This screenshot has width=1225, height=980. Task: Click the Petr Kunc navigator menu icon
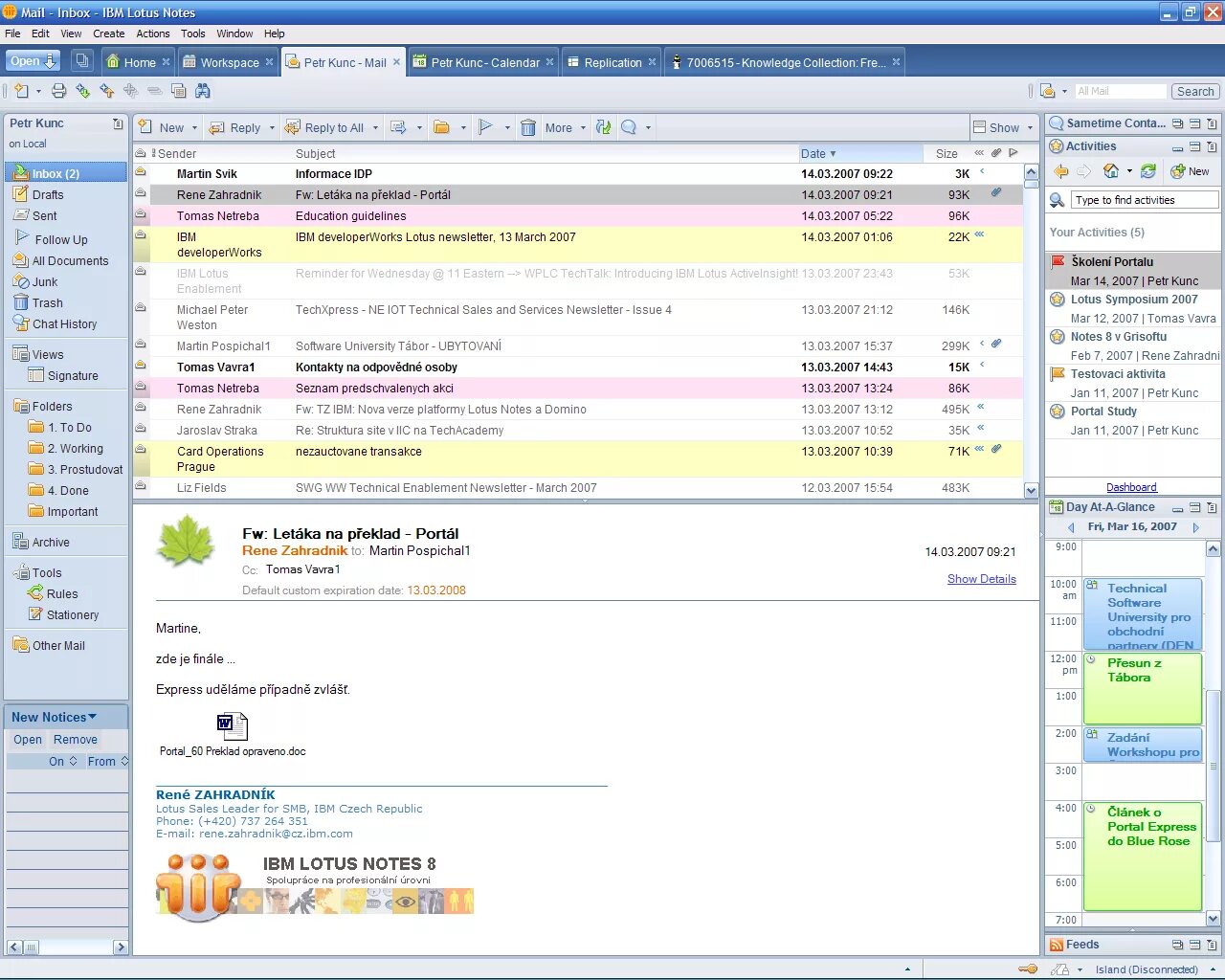(118, 123)
